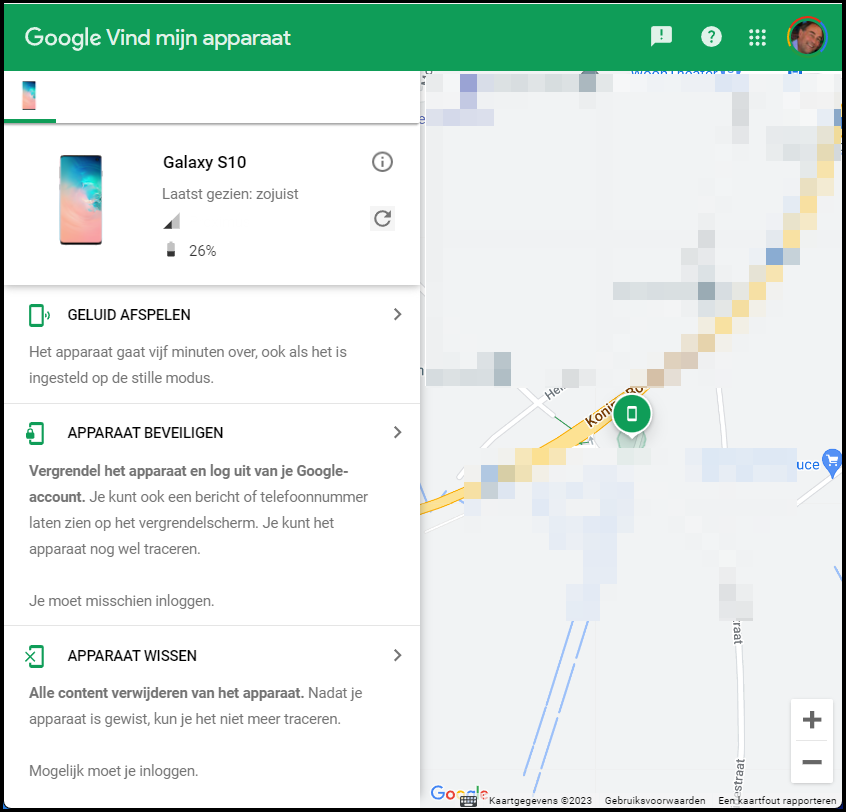Choose GELUID AFSPELEN option
Image resolution: width=846 pixels, height=812 pixels.
pyautogui.click(x=129, y=315)
